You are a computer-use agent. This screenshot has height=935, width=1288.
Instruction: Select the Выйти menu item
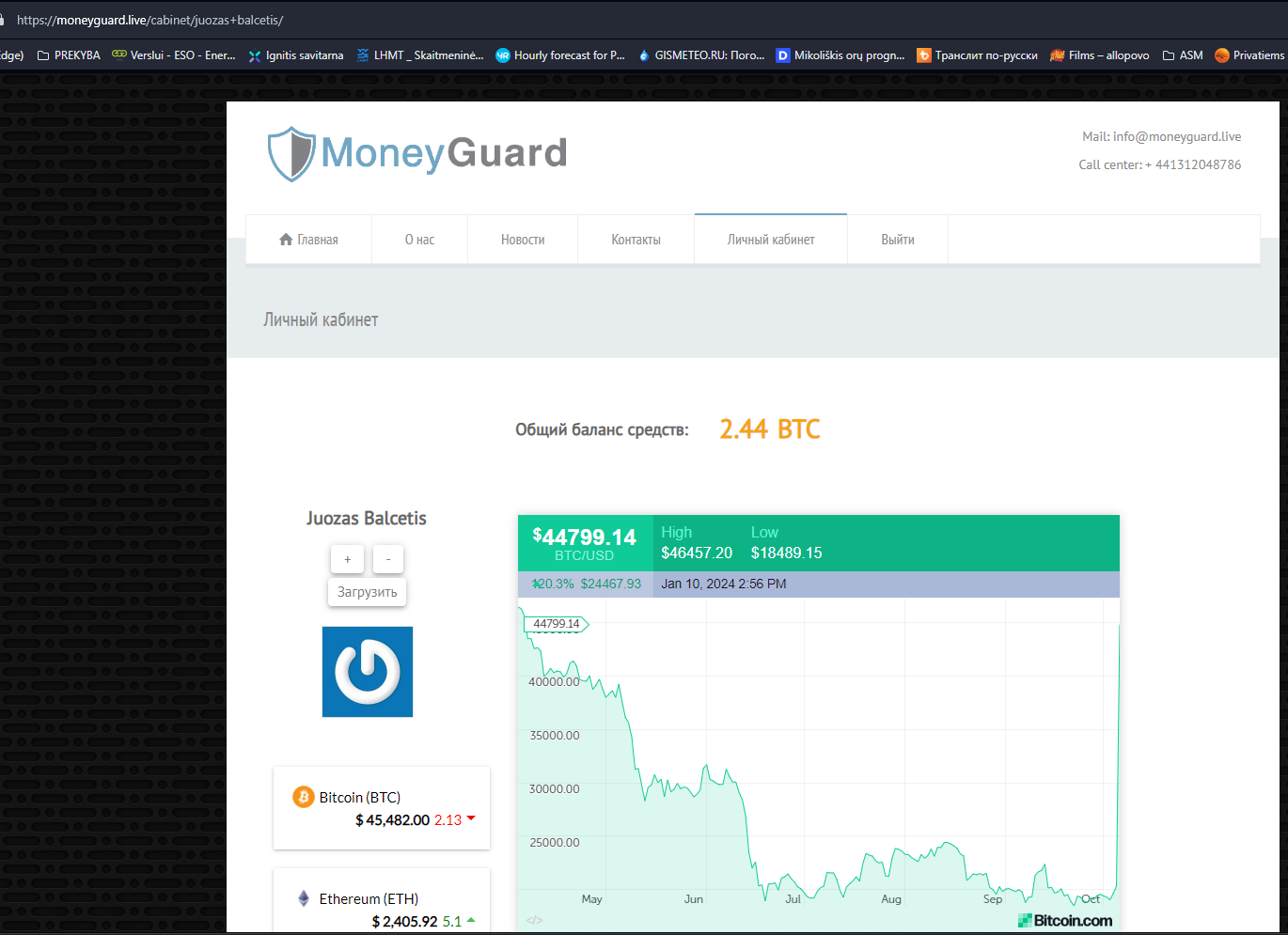tap(897, 239)
